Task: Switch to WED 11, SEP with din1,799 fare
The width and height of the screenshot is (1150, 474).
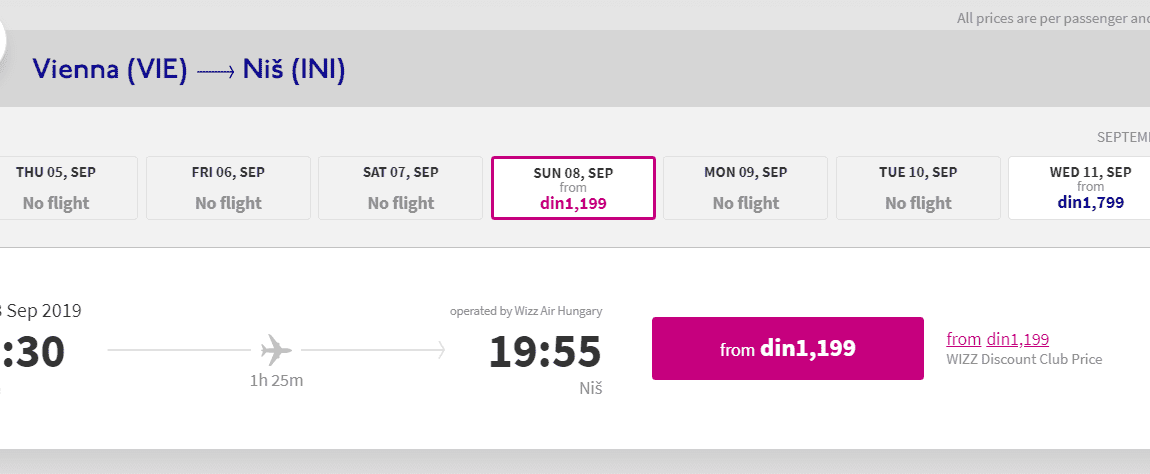Action: [1080, 188]
